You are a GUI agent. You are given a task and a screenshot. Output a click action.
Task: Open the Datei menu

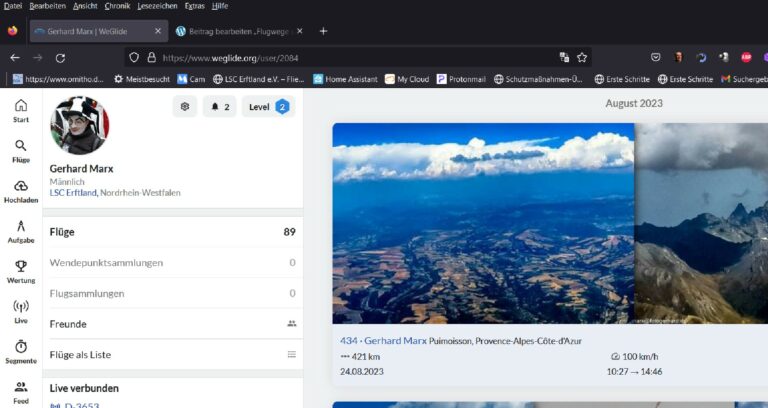(13, 6)
